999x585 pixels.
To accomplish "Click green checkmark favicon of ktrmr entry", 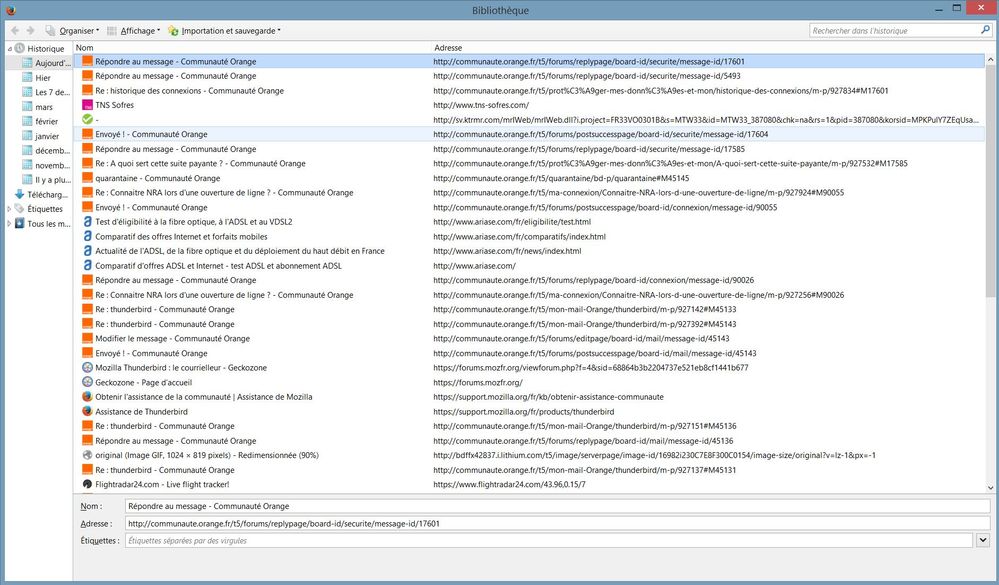I will point(87,119).
